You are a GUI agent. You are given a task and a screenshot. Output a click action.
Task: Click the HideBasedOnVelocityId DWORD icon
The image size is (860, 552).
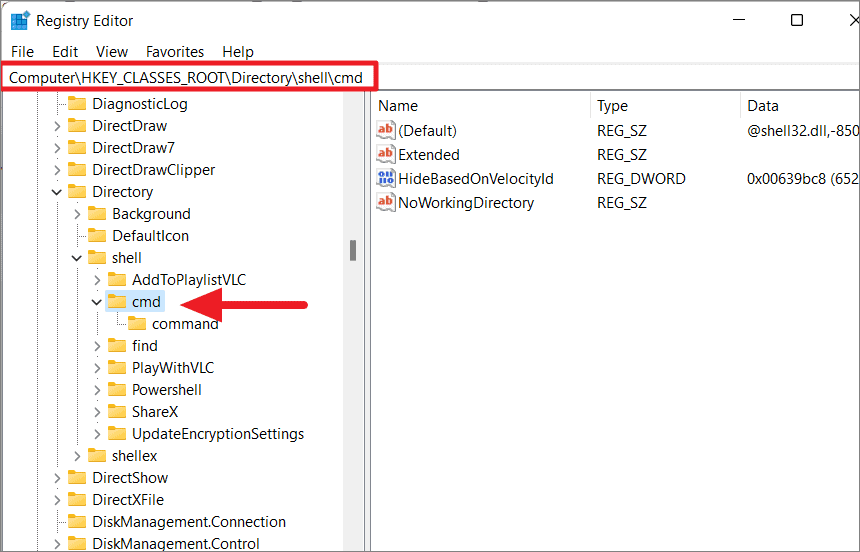(x=386, y=178)
